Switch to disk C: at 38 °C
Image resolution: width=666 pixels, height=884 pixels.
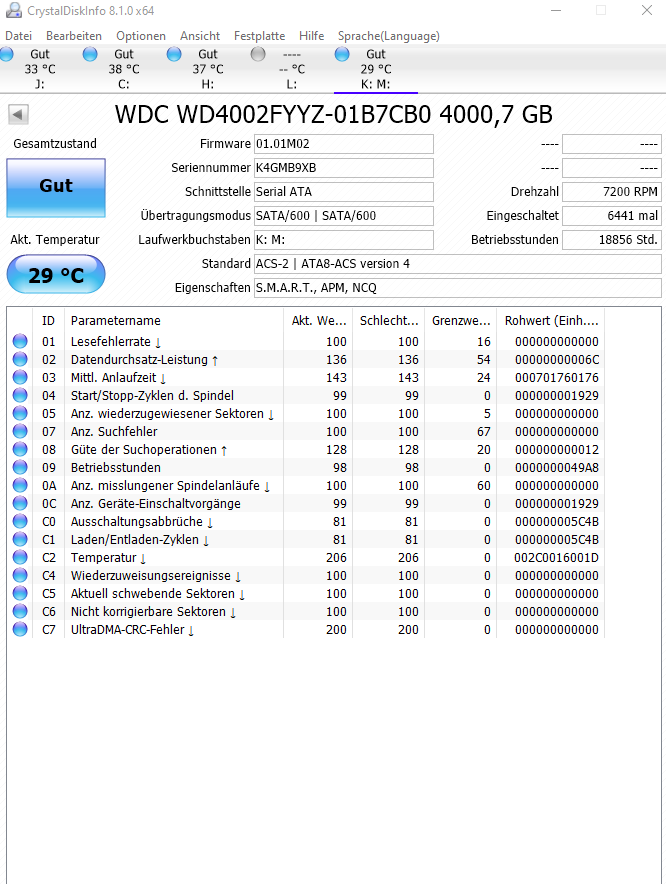coord(124,69)
